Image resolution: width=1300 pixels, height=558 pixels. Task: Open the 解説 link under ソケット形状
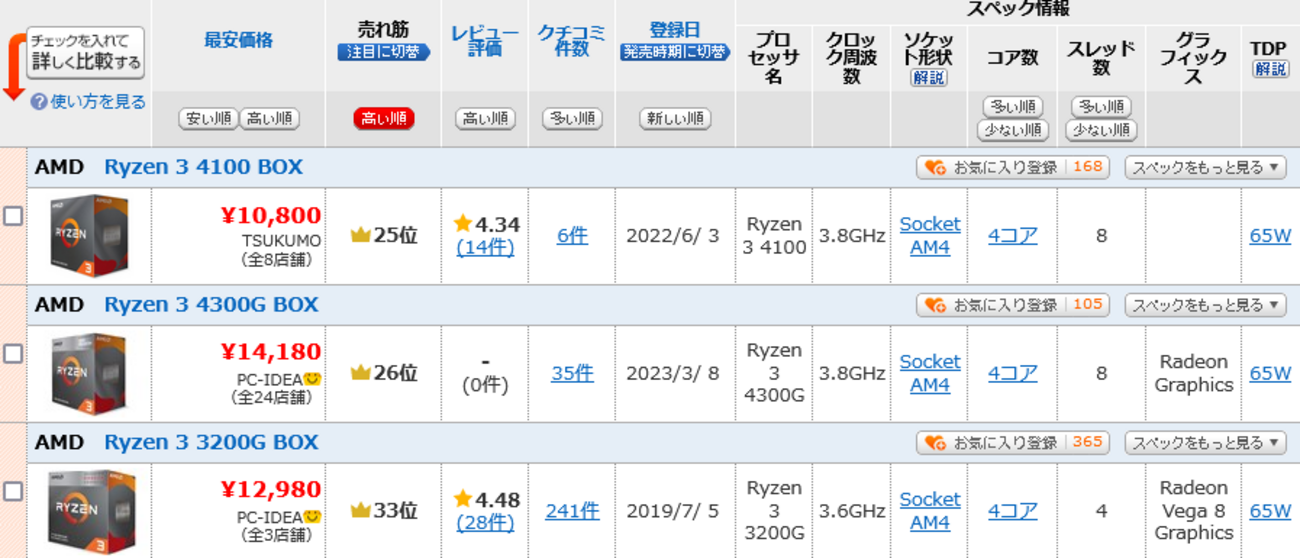929,78
